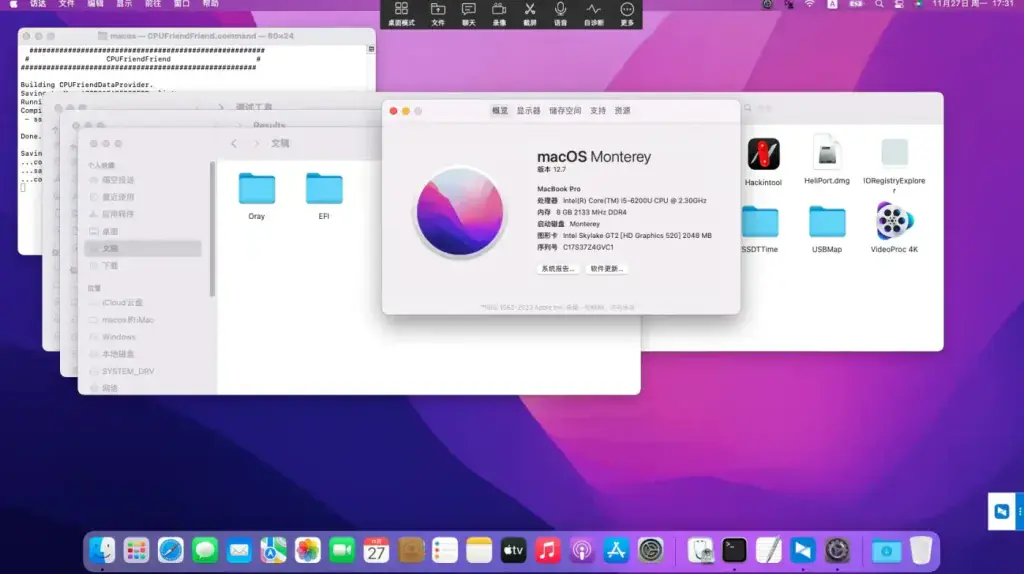The image size is (1024, 574).
Task: Select the EFI folder in 文稿 window
Action: [324, 189]
